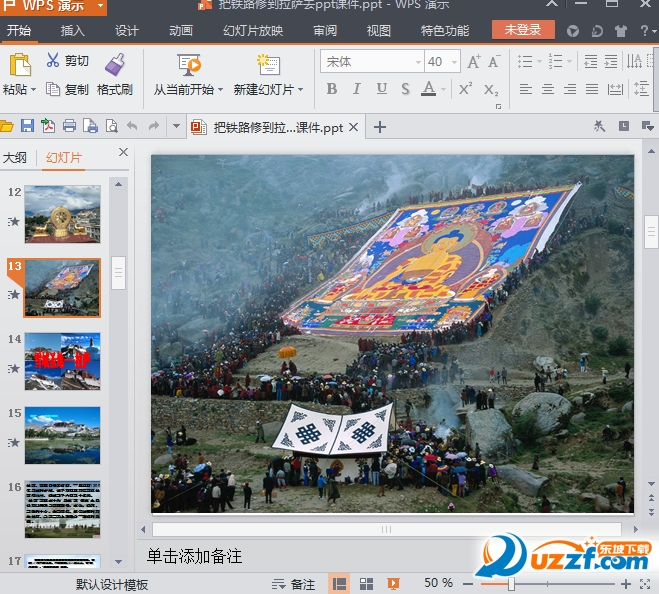Apply font color with the A swatch
This screenshot has width=659, height=594.
coord(428,89)
